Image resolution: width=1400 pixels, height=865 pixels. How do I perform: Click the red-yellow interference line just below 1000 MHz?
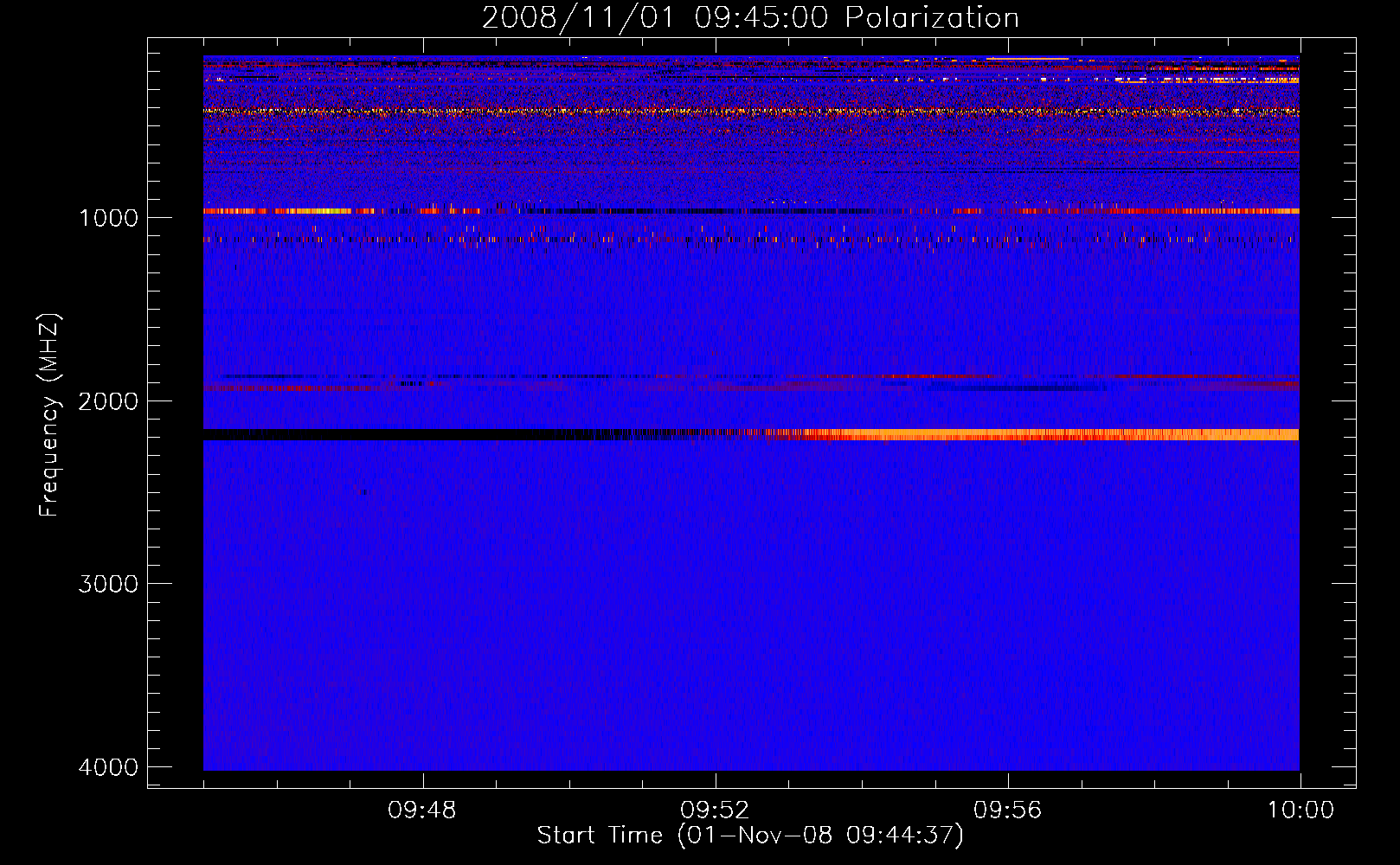coord(751,211)
